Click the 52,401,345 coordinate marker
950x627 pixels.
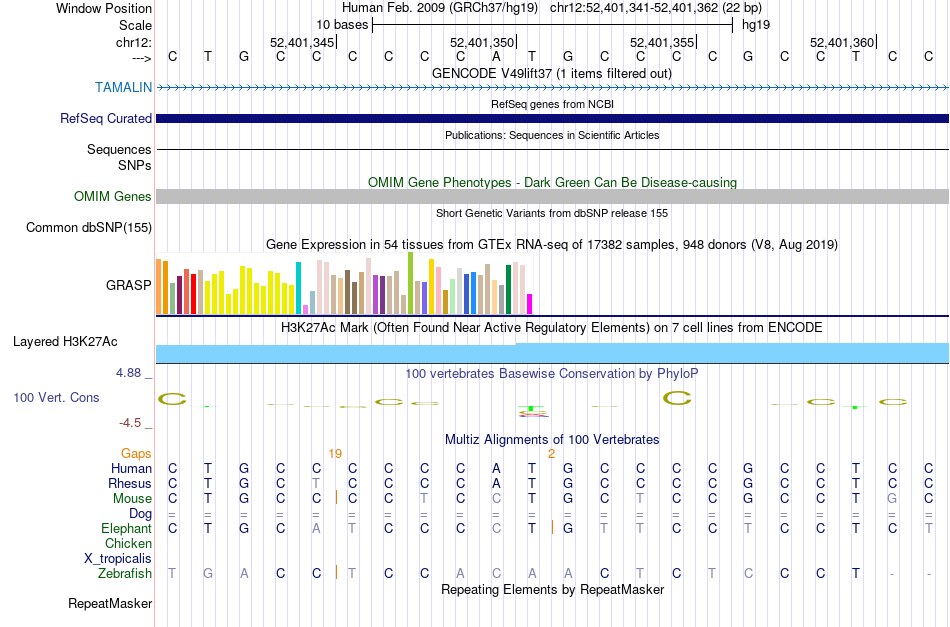point(302,42)
